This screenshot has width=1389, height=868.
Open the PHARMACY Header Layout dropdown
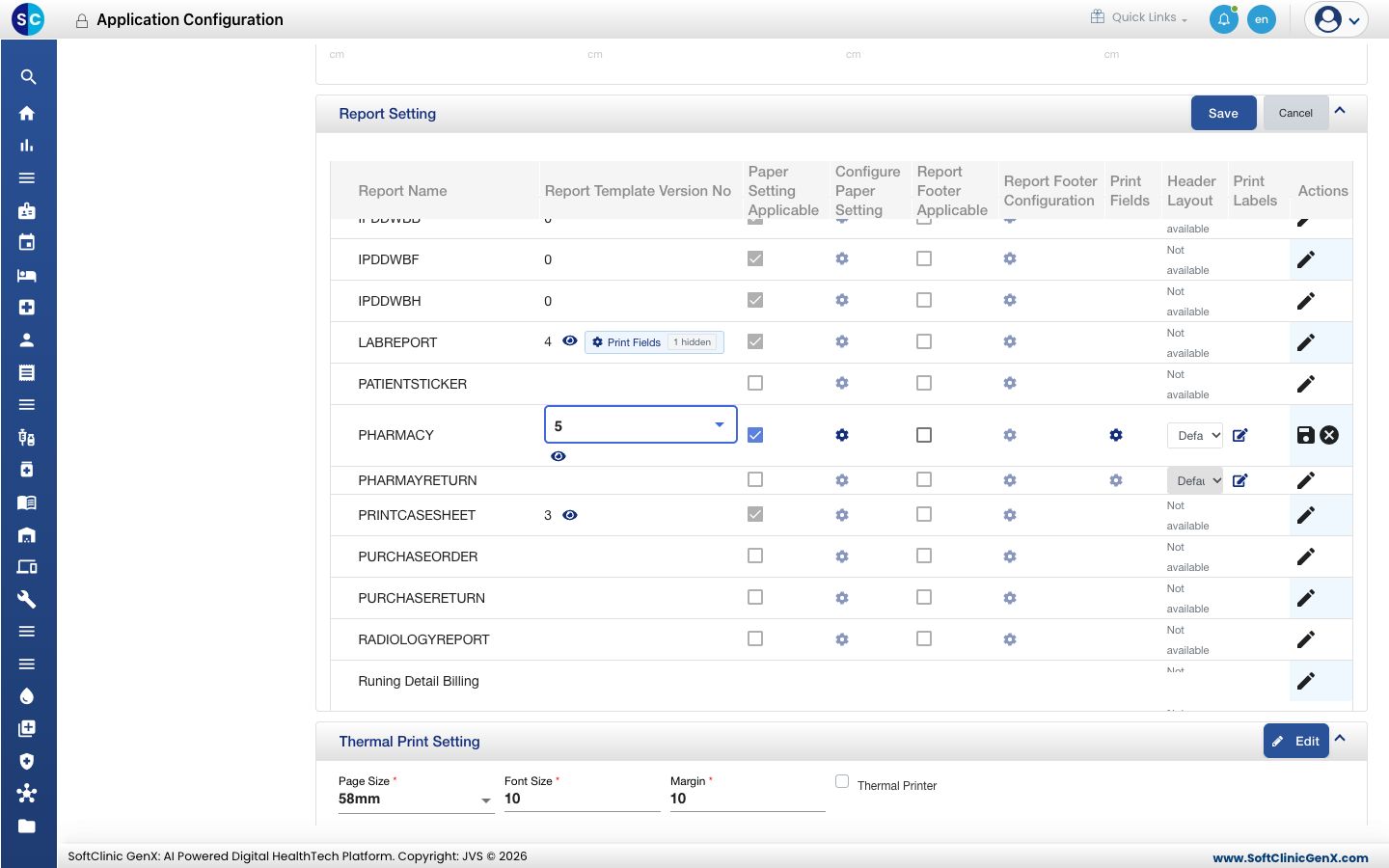1195,436
